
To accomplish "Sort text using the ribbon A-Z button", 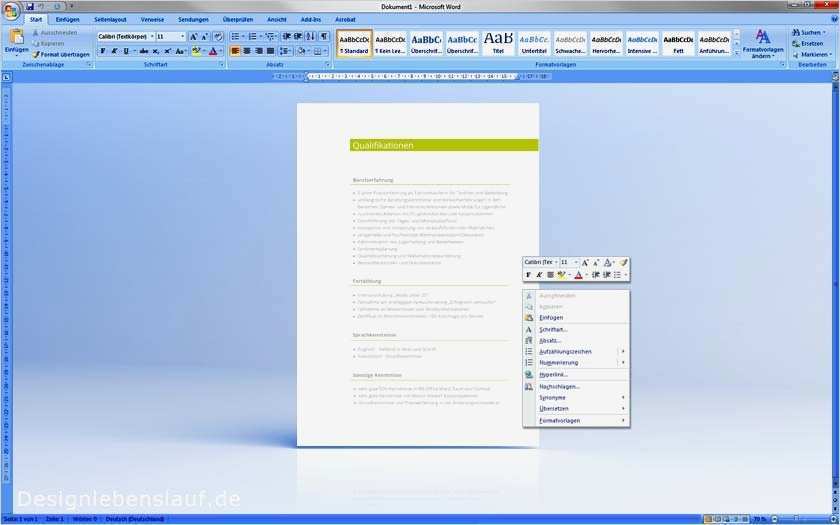I will point(311,36).
